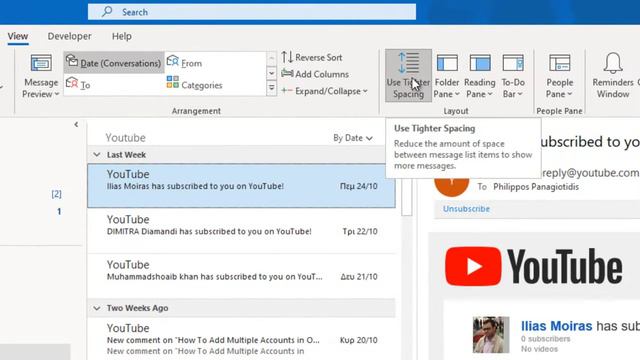Open the By Date sort dropdown

pyautogui.click(x=353, y=138)
